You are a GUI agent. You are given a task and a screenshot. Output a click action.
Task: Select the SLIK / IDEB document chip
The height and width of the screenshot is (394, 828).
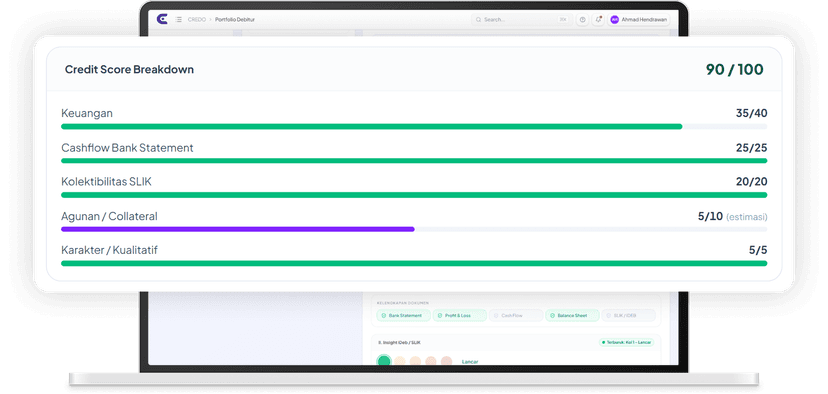tap(628, 315)
